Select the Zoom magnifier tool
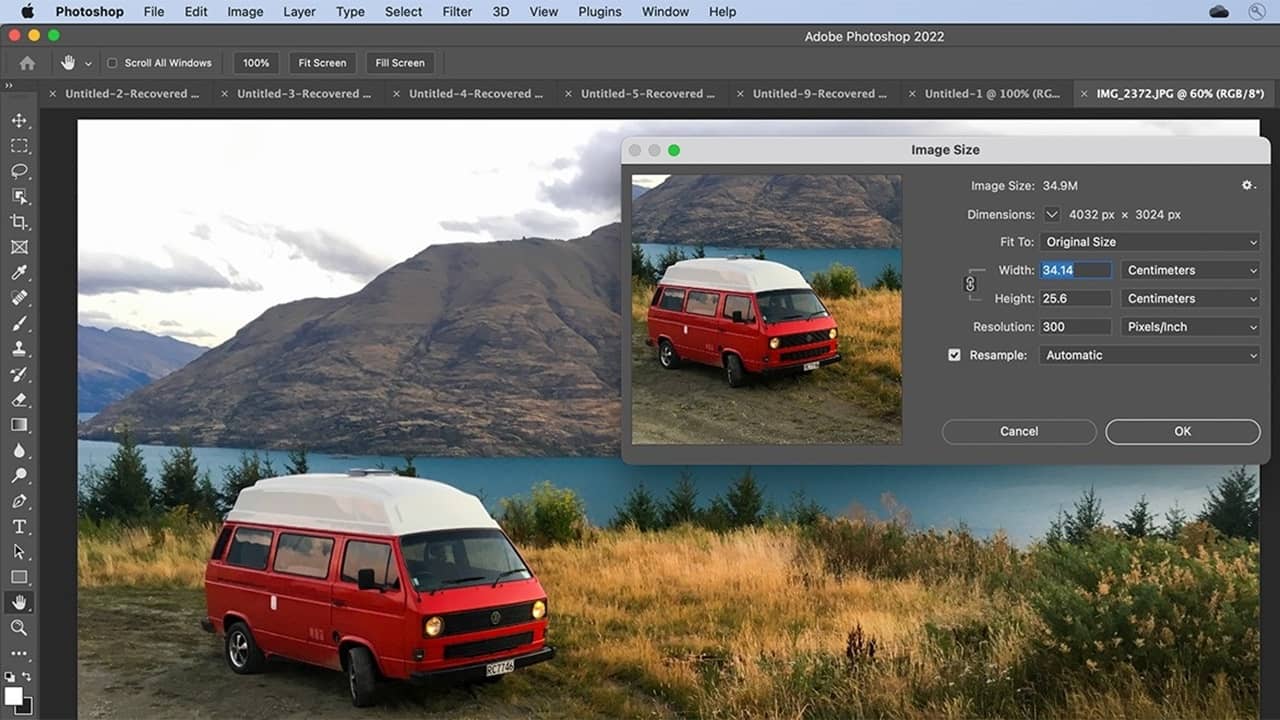The height and width of the screenshot is (720, 1280). tap(19, 628)
